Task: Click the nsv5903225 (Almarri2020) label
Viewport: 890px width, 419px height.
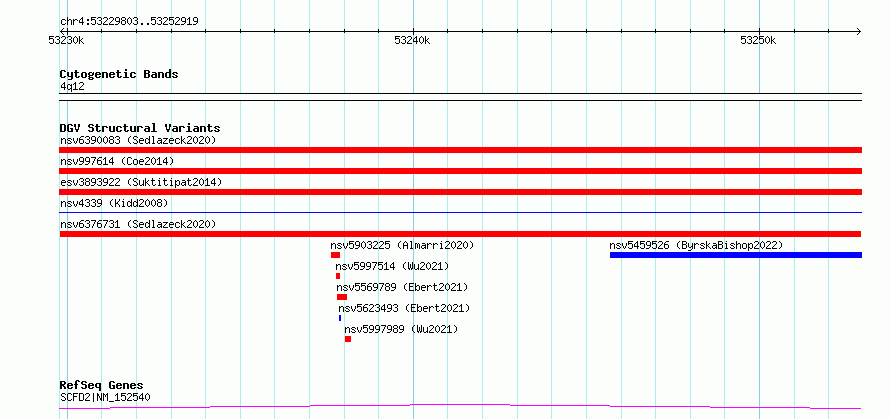Action: [402, 245]
